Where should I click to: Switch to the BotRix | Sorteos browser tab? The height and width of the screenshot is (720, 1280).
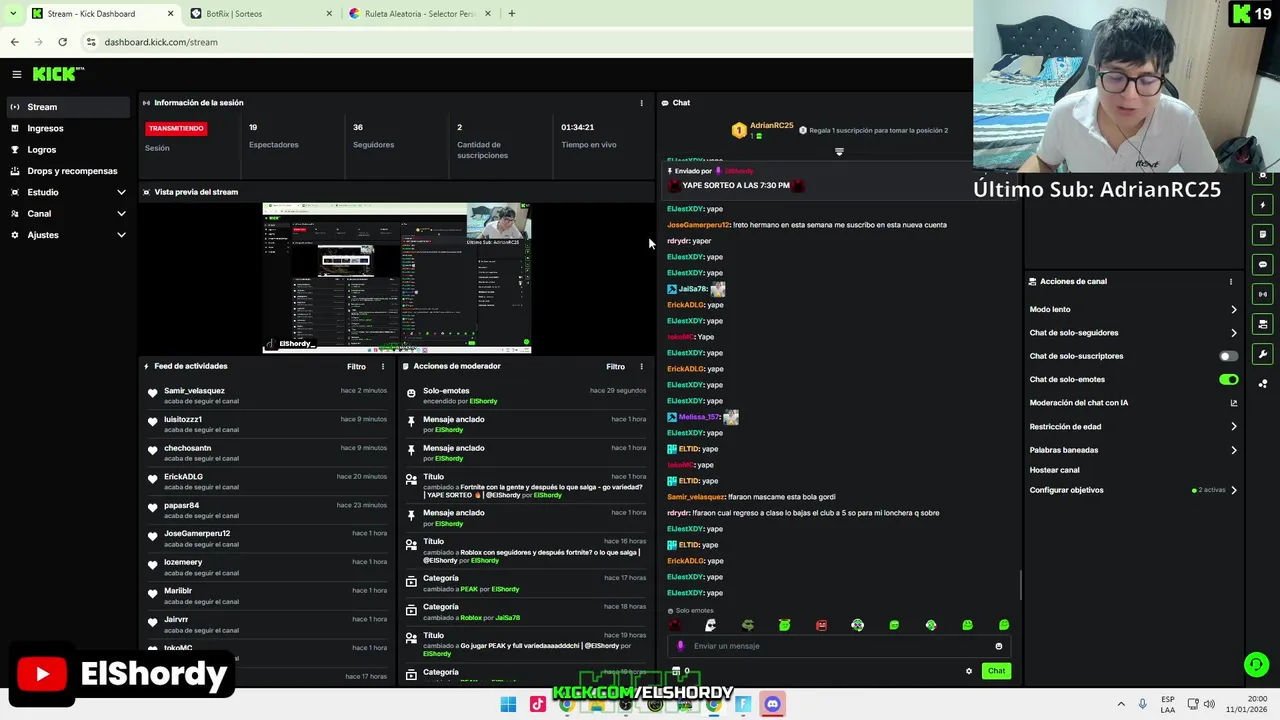[261, 14]
